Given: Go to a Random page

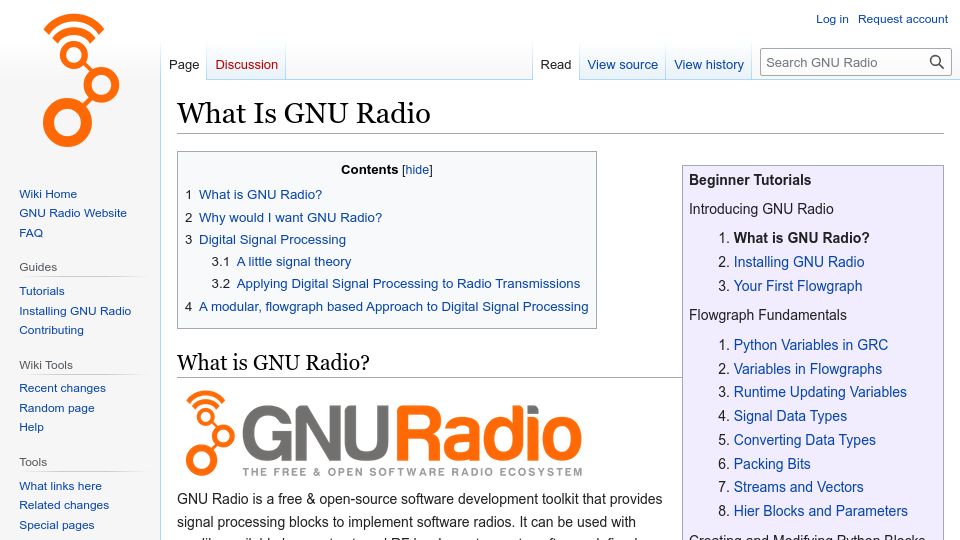Looking at the screenshot, I should [x=56, y=408].
